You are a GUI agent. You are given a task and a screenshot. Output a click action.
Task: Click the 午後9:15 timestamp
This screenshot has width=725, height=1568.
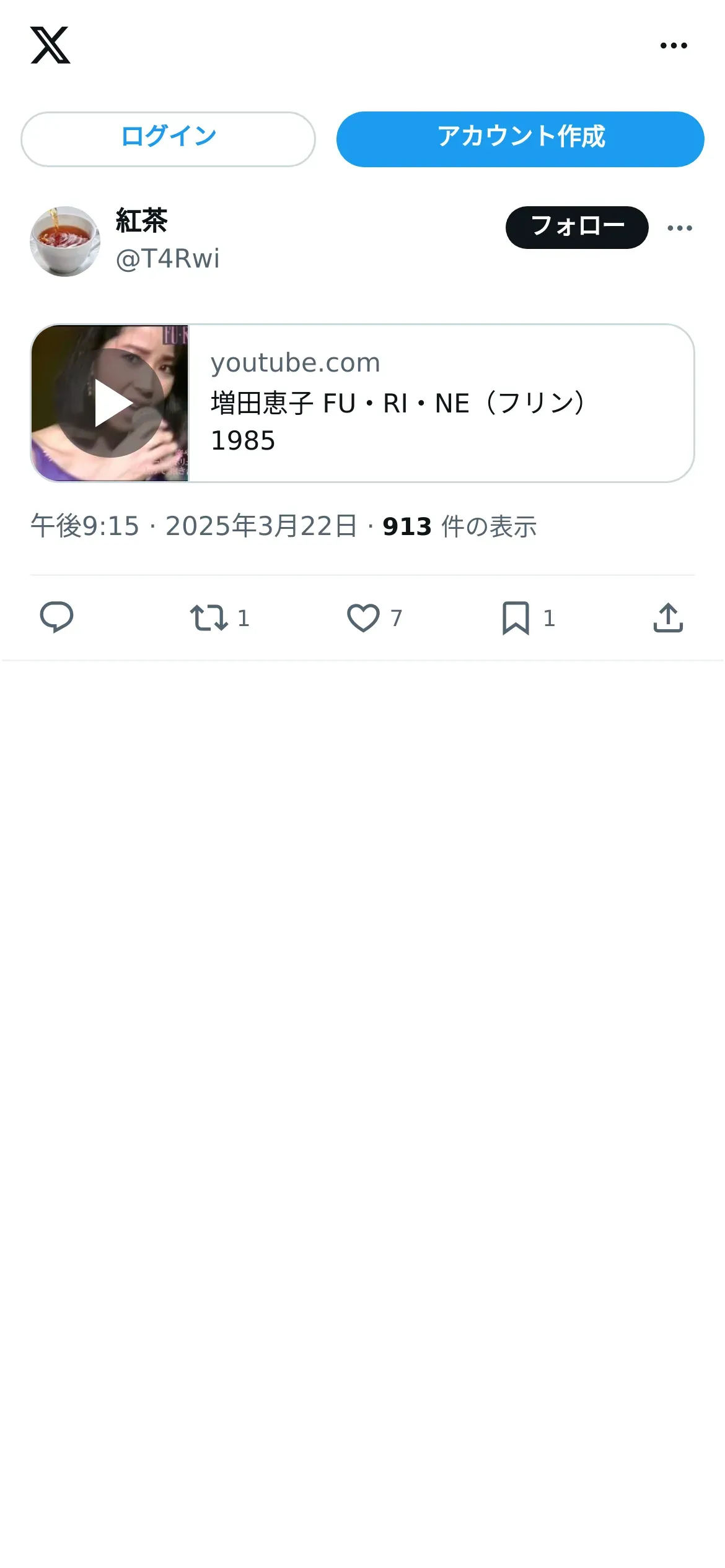click(x=85, y=526)
